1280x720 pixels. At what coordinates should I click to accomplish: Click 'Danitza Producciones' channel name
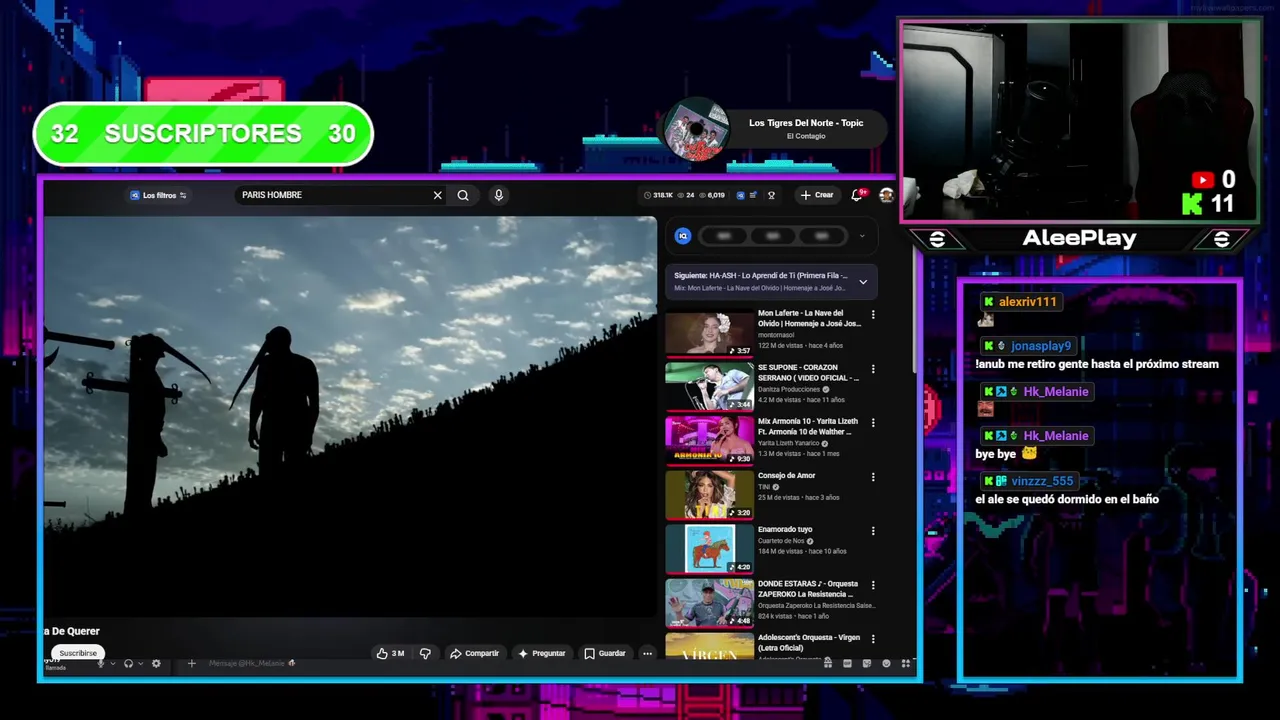[x=787, y=389]
